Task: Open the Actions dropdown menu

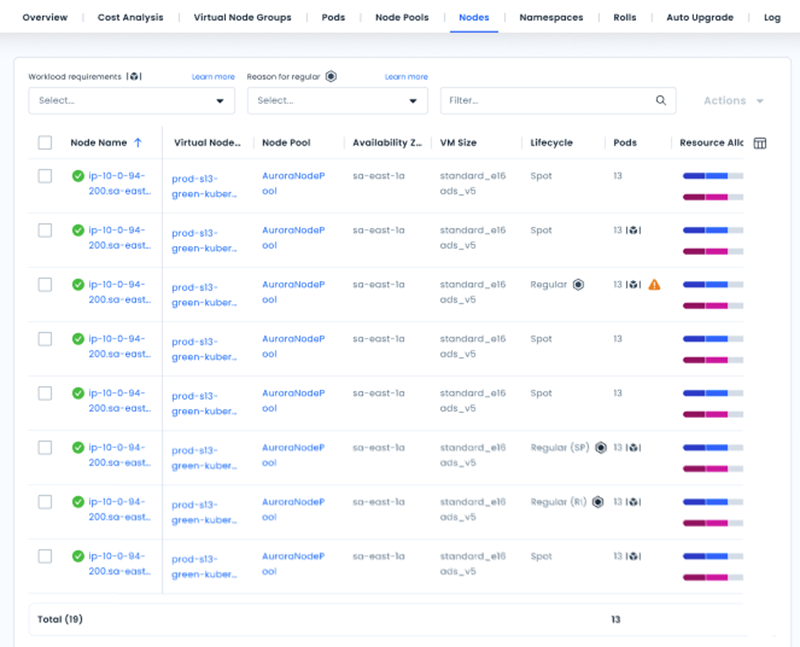Action: click(x=733, y=101)
